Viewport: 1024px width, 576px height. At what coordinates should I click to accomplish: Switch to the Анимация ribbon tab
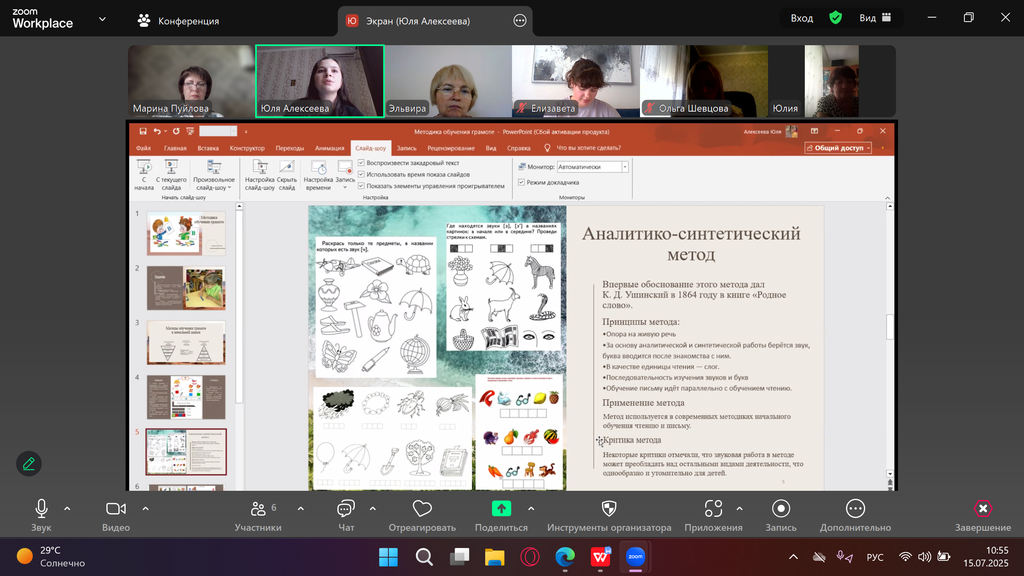[329, 148]
